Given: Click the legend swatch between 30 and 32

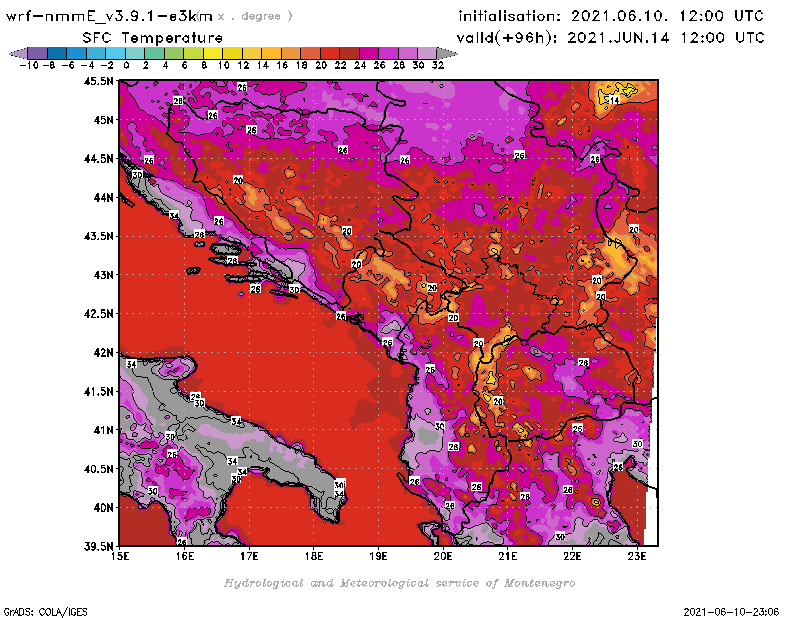Looking at the screenshot, I should pyautogui.click(x=427, y=53).
